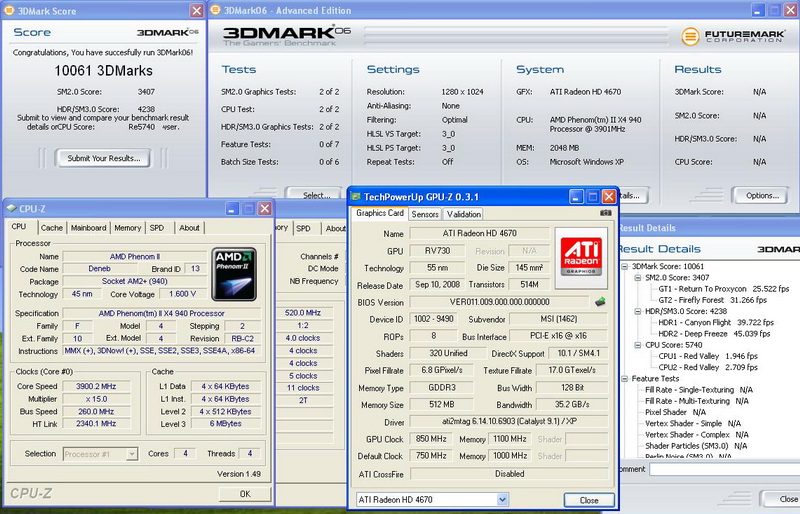
Task: Collapse the Feature Tests tree node
Action: [624, 379]
